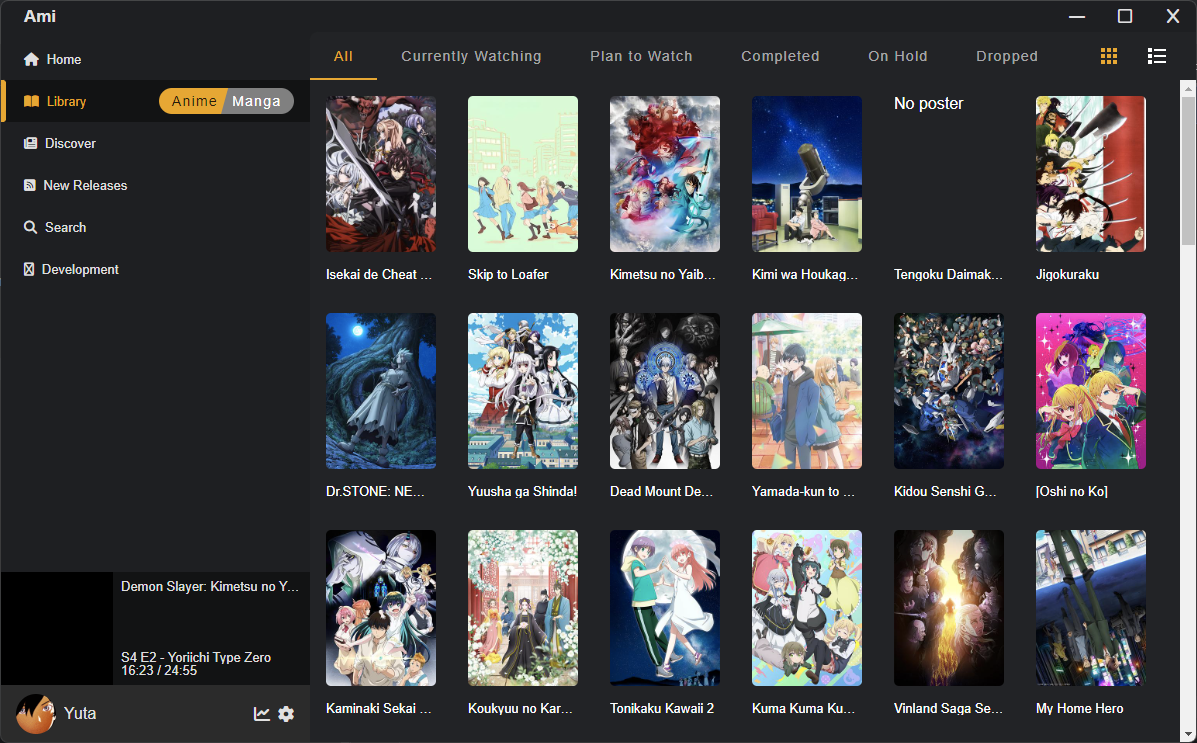Open Skip to Loafer poster
This screenshot has width=1197, height=743.
coord(523,174)
